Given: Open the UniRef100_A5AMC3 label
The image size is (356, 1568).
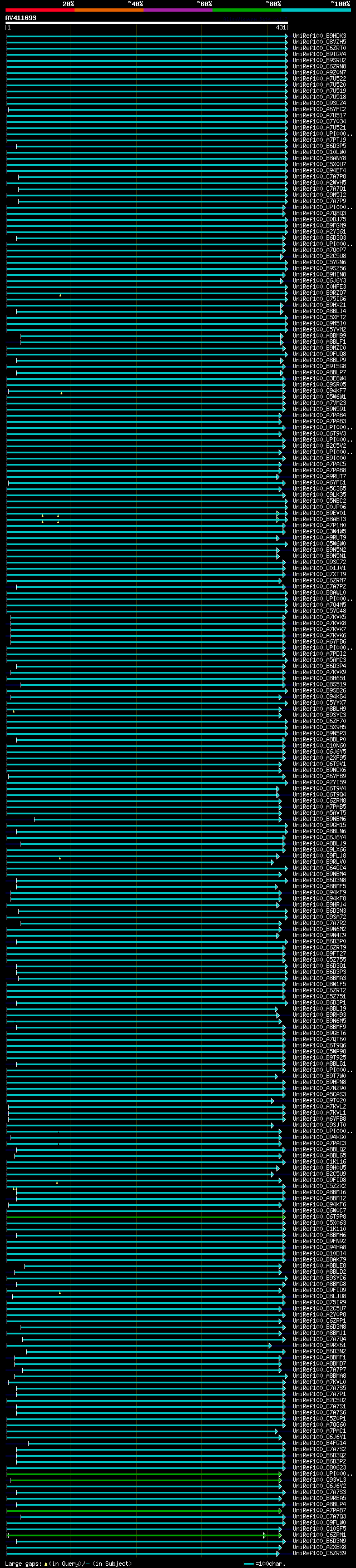Looking at the screenshot, I should [319, 660].
